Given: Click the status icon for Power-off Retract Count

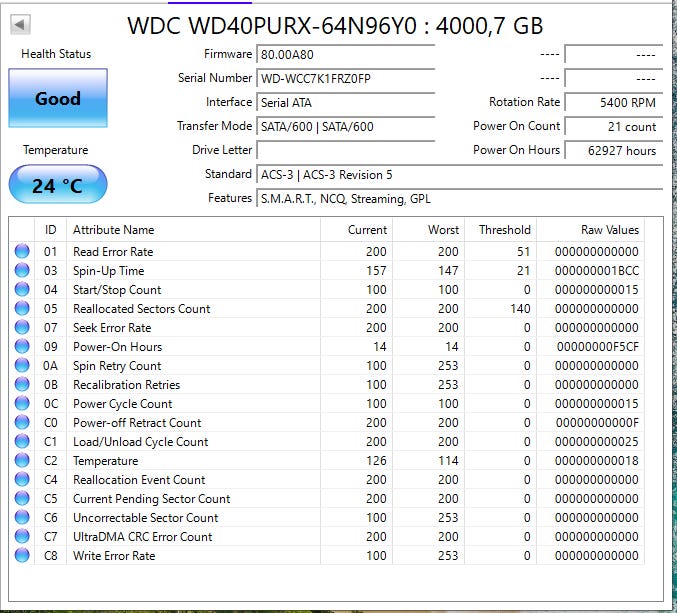Looking at the screenshot, I should [x=22, y=422].
